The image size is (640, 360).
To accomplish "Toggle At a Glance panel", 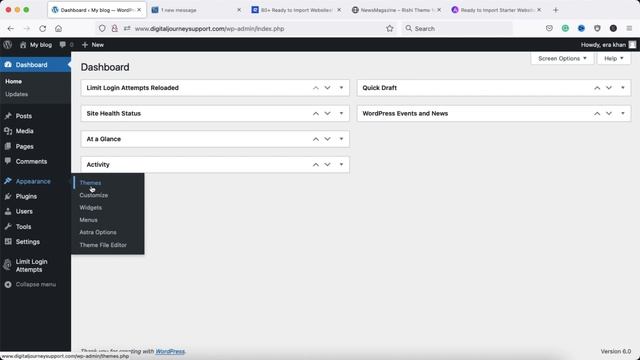I will pyautogui.click(x=341, y=139).
